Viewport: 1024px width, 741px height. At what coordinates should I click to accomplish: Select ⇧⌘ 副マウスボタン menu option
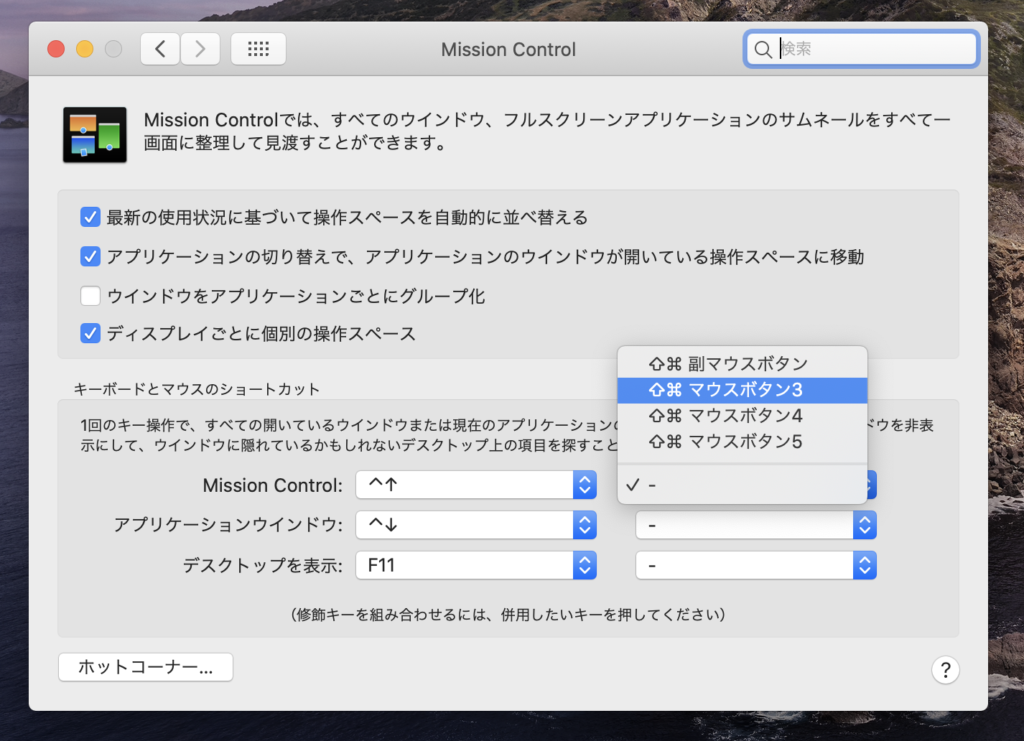coord(742,364)
